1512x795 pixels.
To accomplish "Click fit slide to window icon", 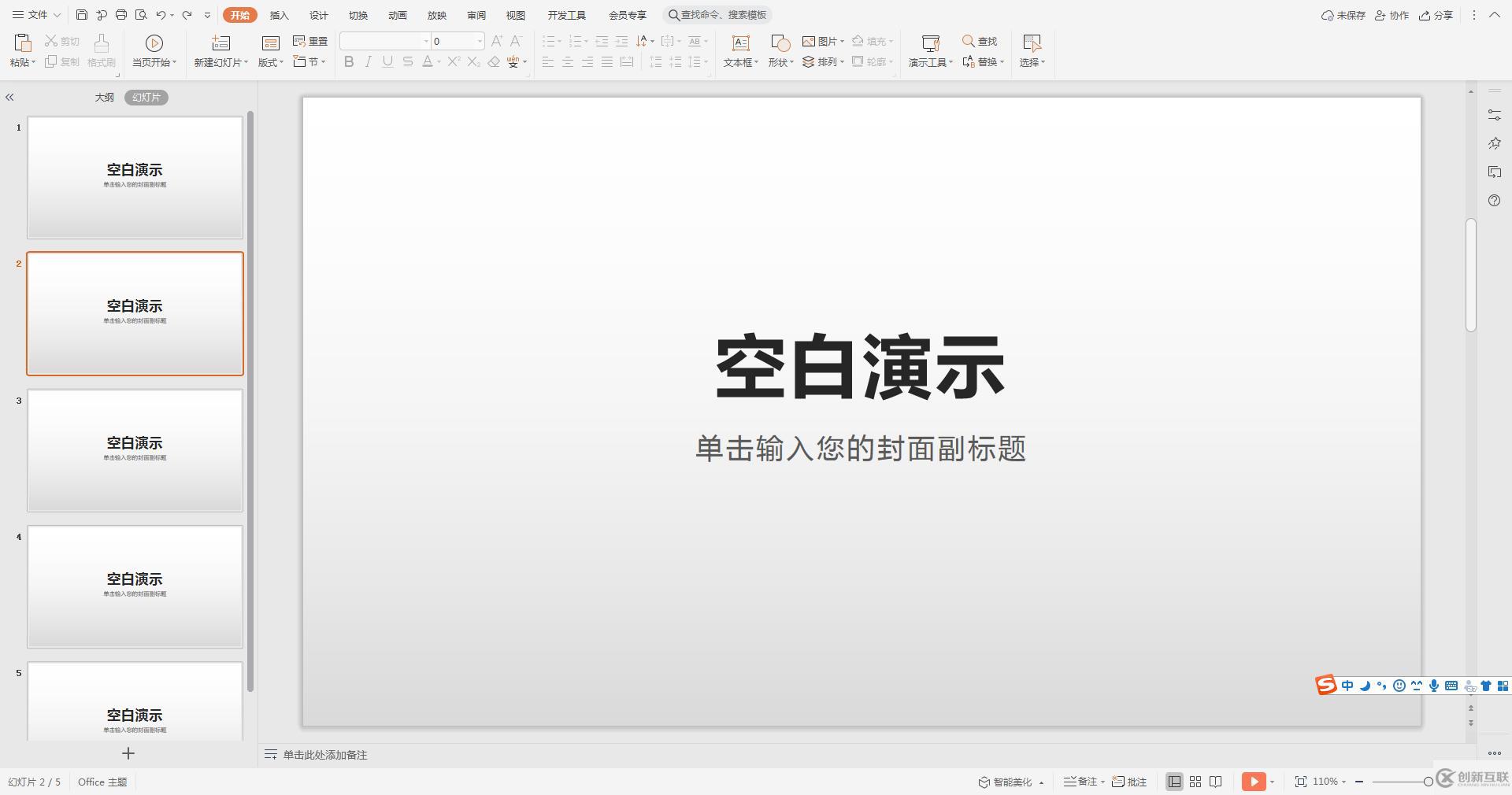I will tap(1301, 782).
